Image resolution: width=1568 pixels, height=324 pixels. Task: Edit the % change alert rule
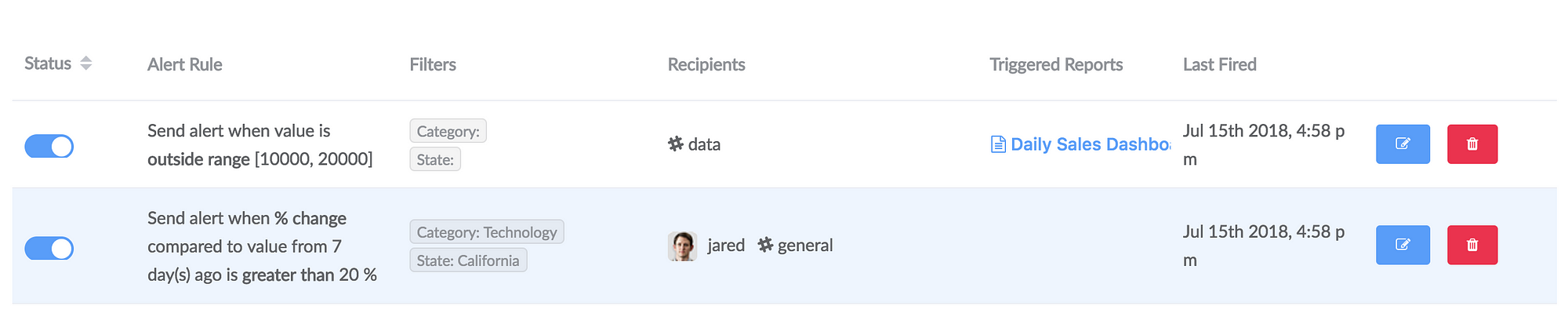coord(1403,245)
